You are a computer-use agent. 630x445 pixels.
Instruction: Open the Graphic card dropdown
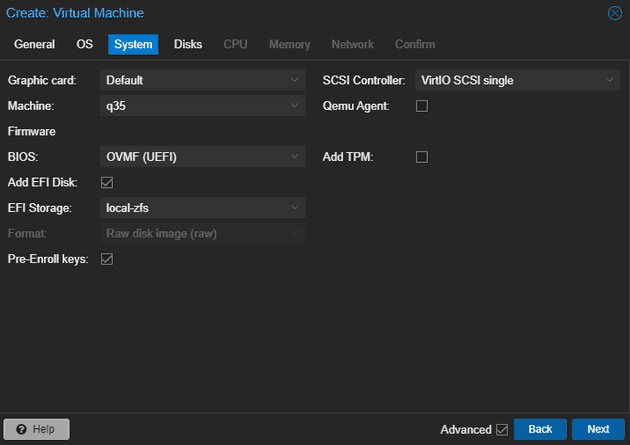tap(202, 80)
